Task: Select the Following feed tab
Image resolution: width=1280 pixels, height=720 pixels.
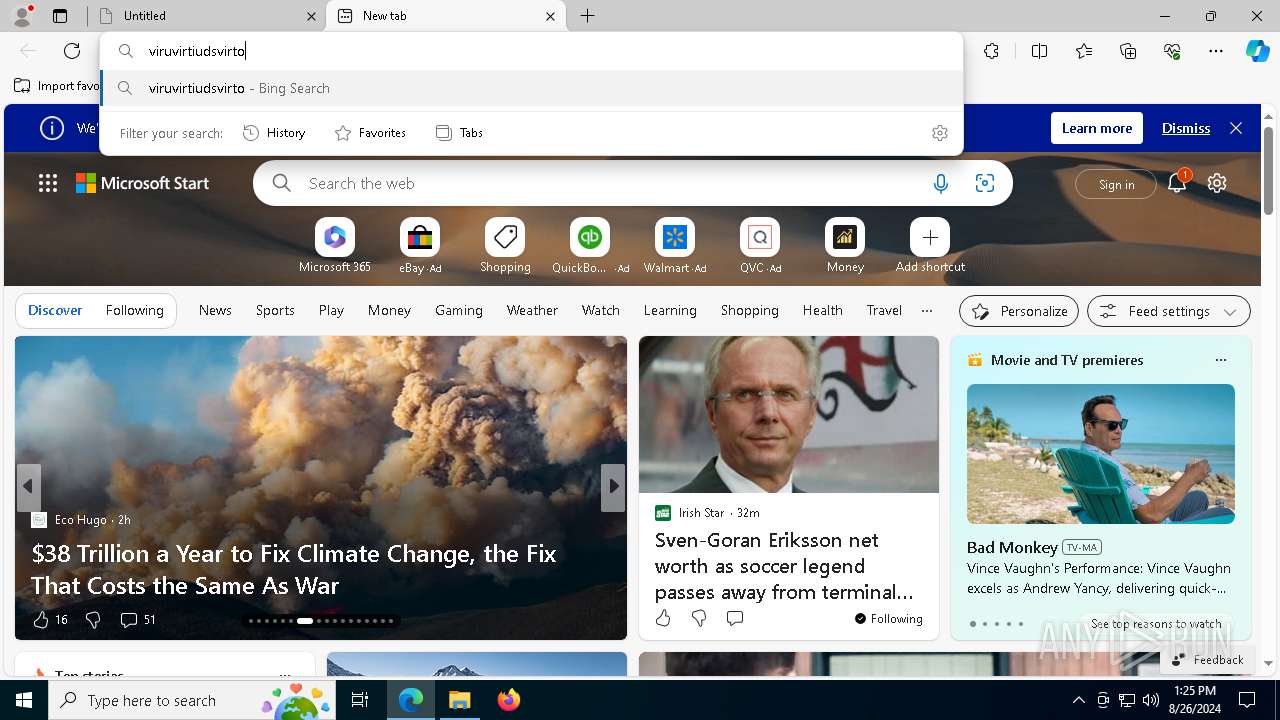Action: [134, 310]
